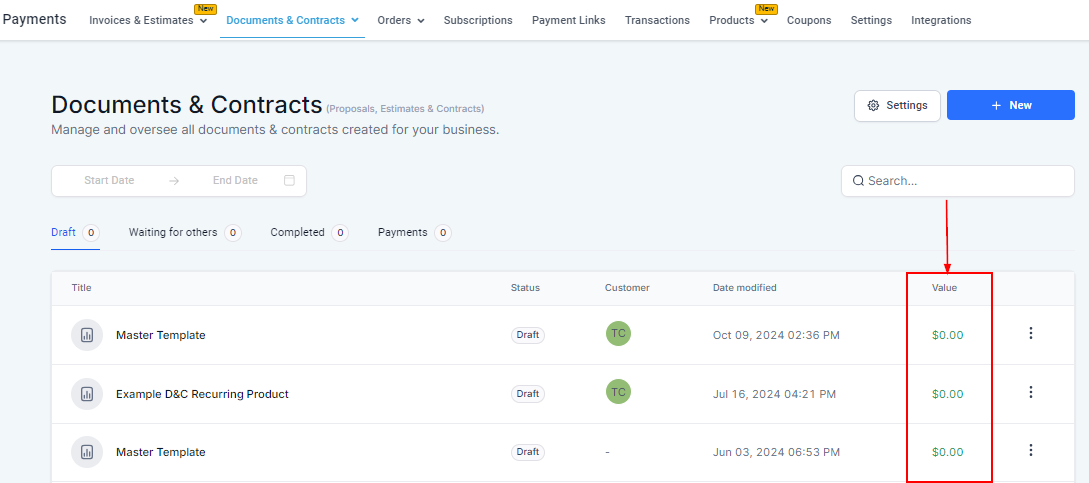This screenshot has width=1089, height=483.
Task: Click the blue New button
Action: (1010, 105)
